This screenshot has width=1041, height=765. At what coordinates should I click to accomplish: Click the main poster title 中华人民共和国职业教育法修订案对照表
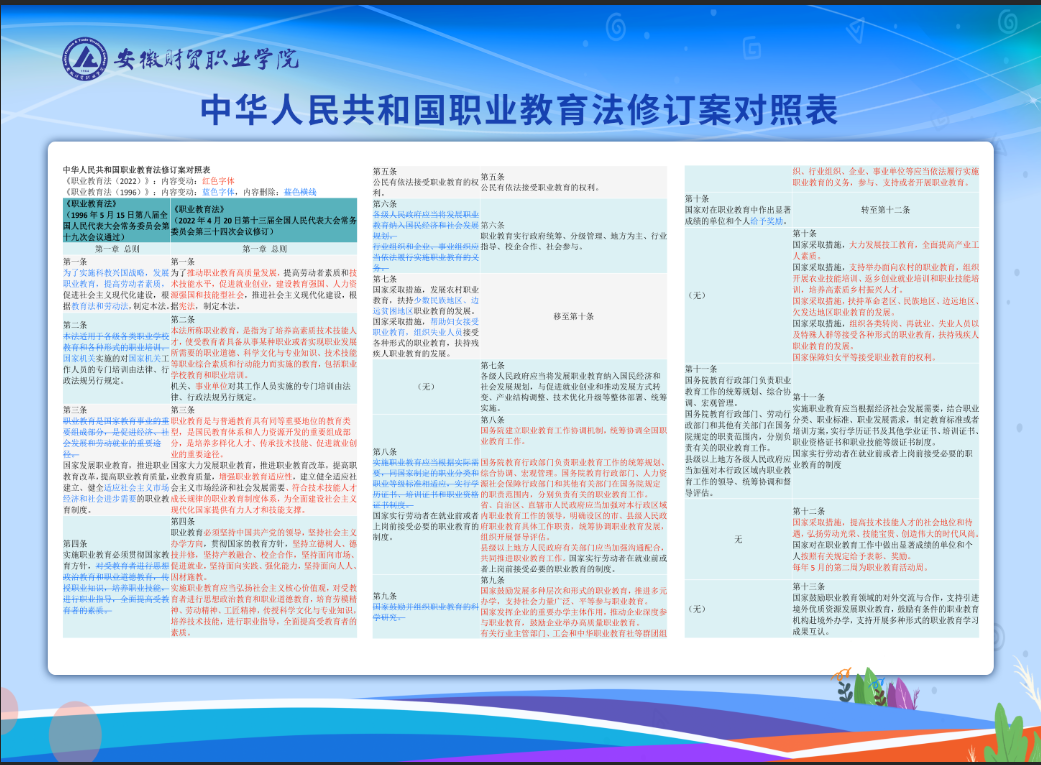[x=519, y=108]
